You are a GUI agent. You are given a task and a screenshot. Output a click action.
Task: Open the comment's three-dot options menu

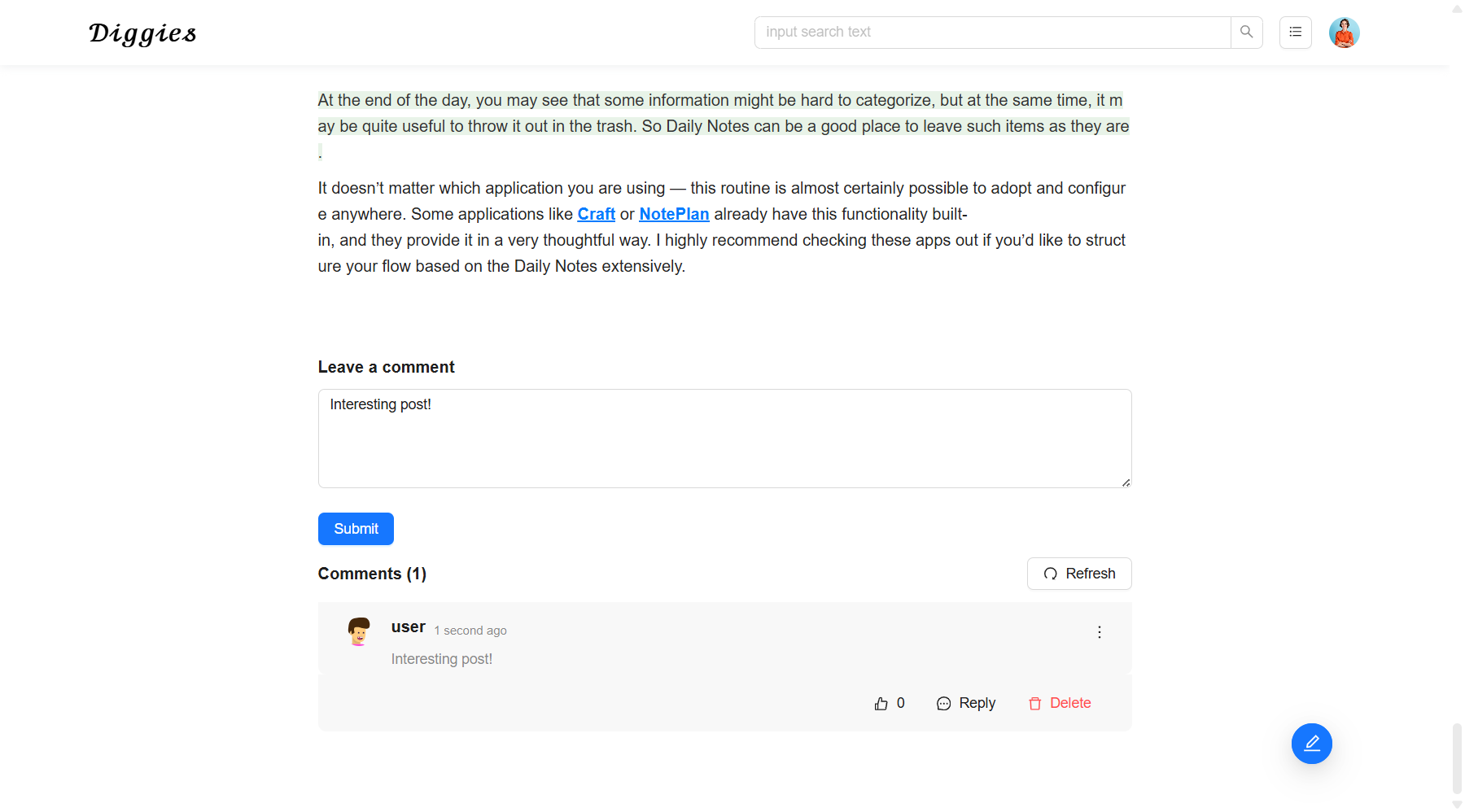[x=1099, y=632]
